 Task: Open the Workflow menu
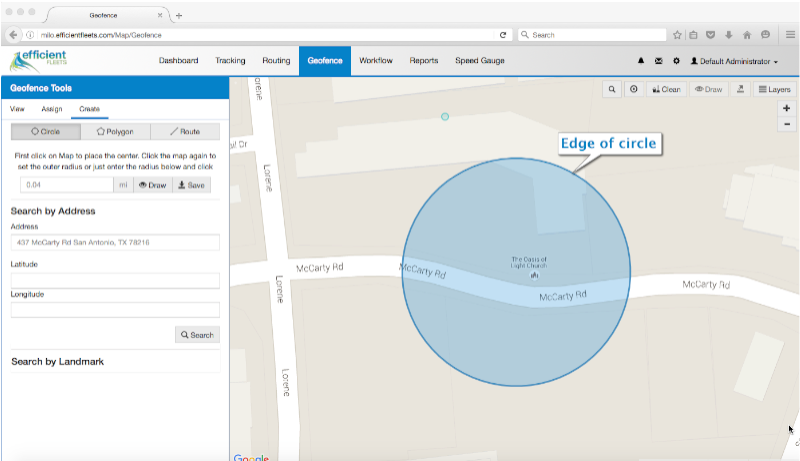pos(376,60)
